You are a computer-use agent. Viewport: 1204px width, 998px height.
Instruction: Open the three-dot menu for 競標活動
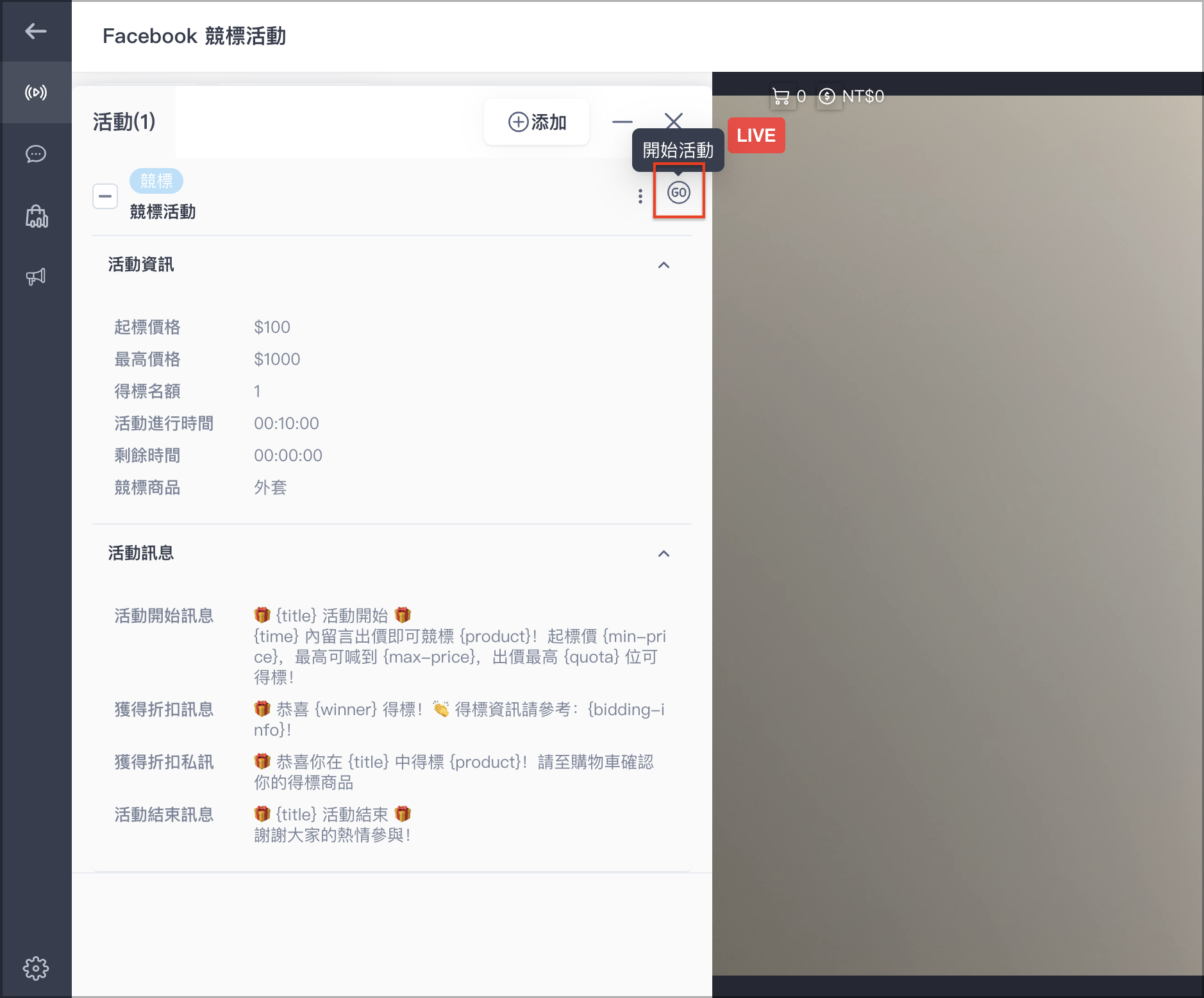tap(640, 196)
